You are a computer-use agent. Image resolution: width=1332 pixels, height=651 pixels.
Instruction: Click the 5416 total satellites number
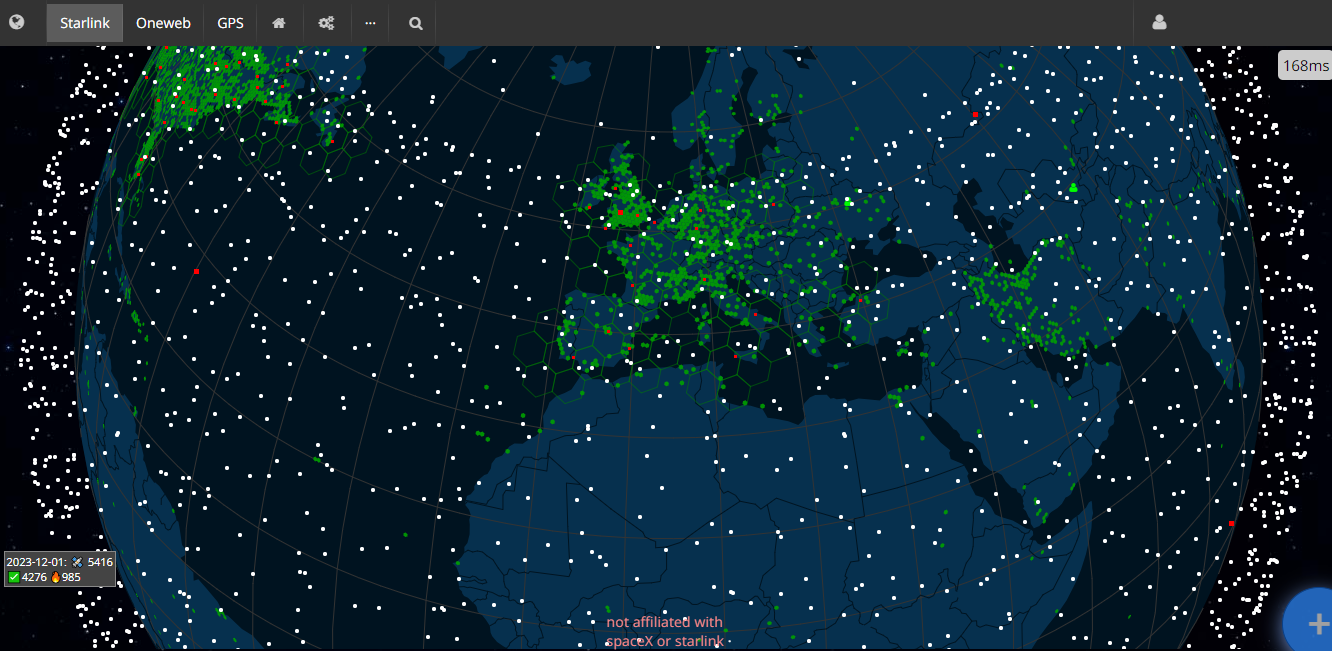click(x=100, y=562)
